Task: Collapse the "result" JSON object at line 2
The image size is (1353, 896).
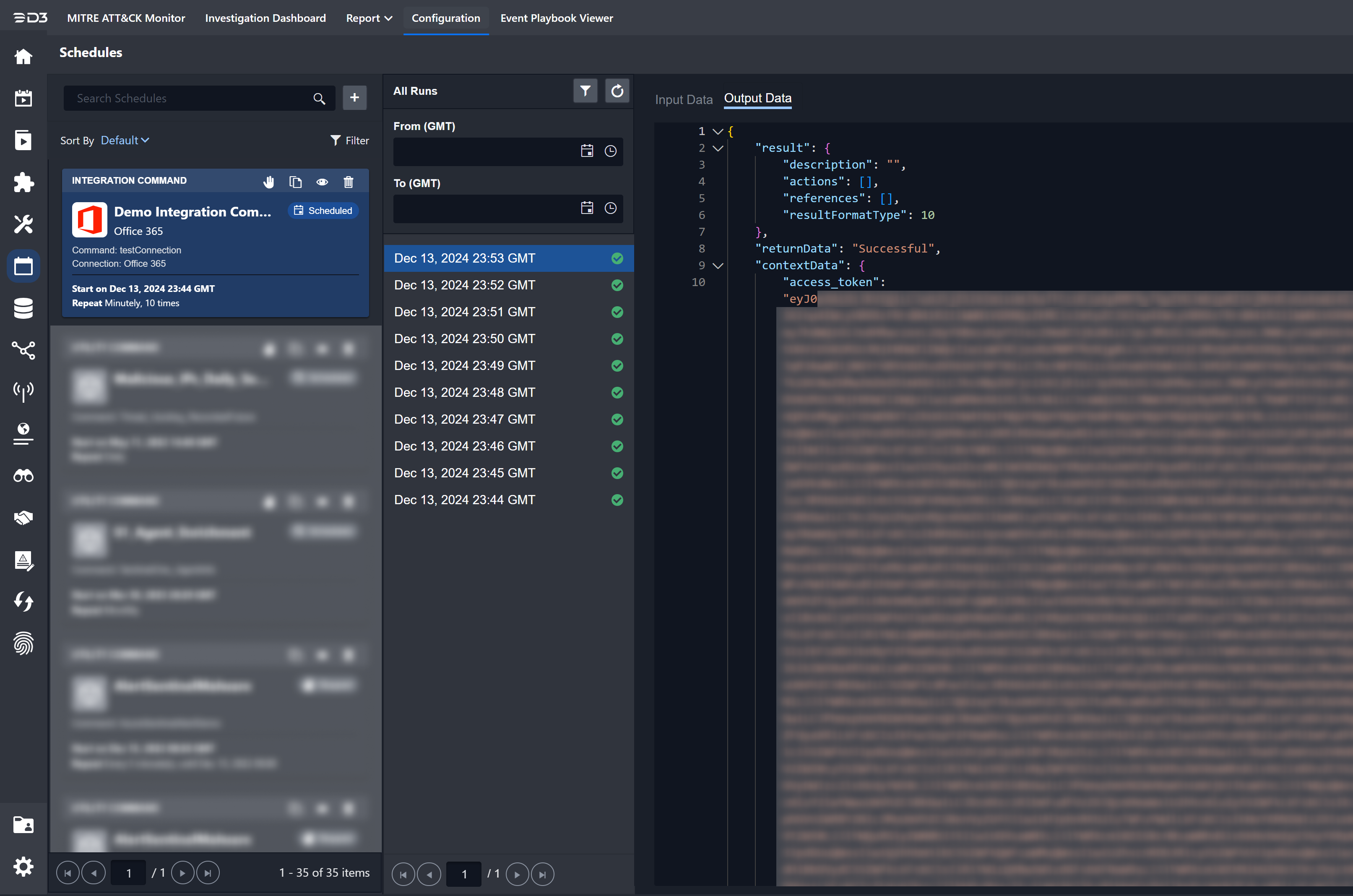Action: click(x=718, y=148)
